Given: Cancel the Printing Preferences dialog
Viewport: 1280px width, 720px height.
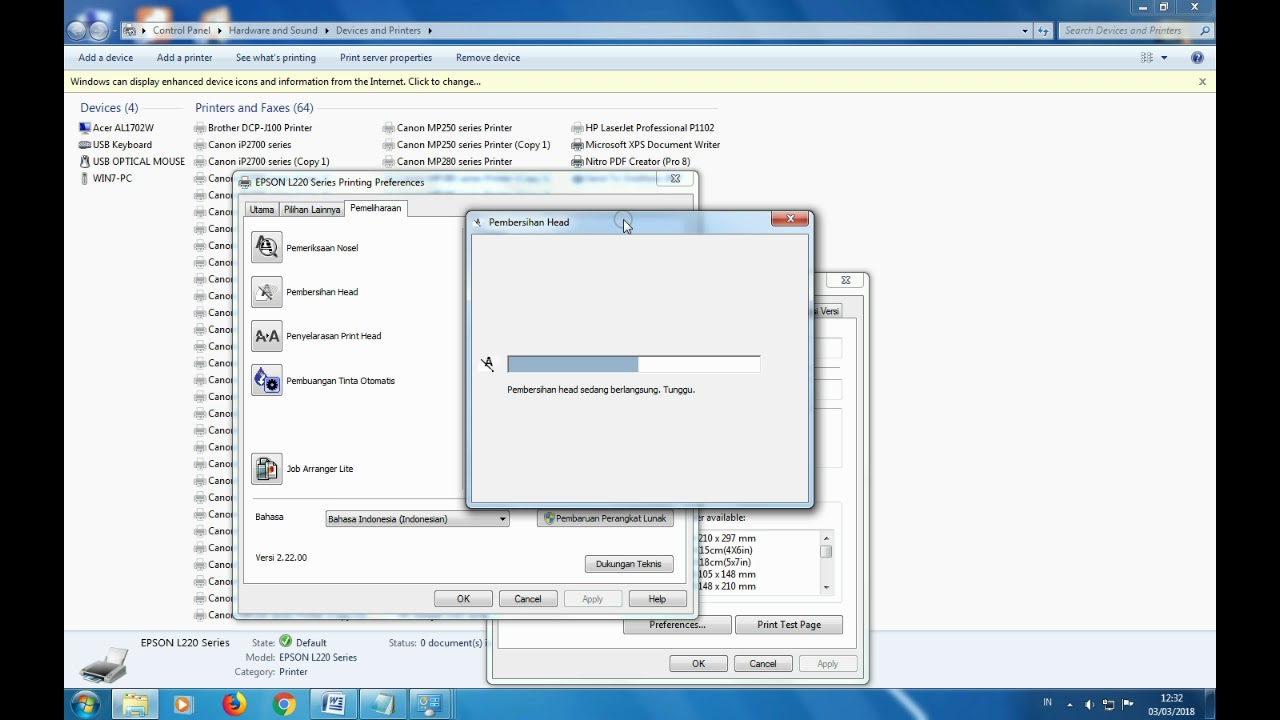Looking at the screenshot, I should (528, 599).
